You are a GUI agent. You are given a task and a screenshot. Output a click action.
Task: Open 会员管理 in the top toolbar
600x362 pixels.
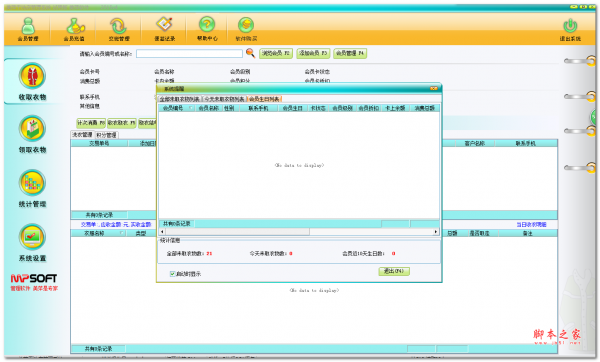[x=28, y=29]
